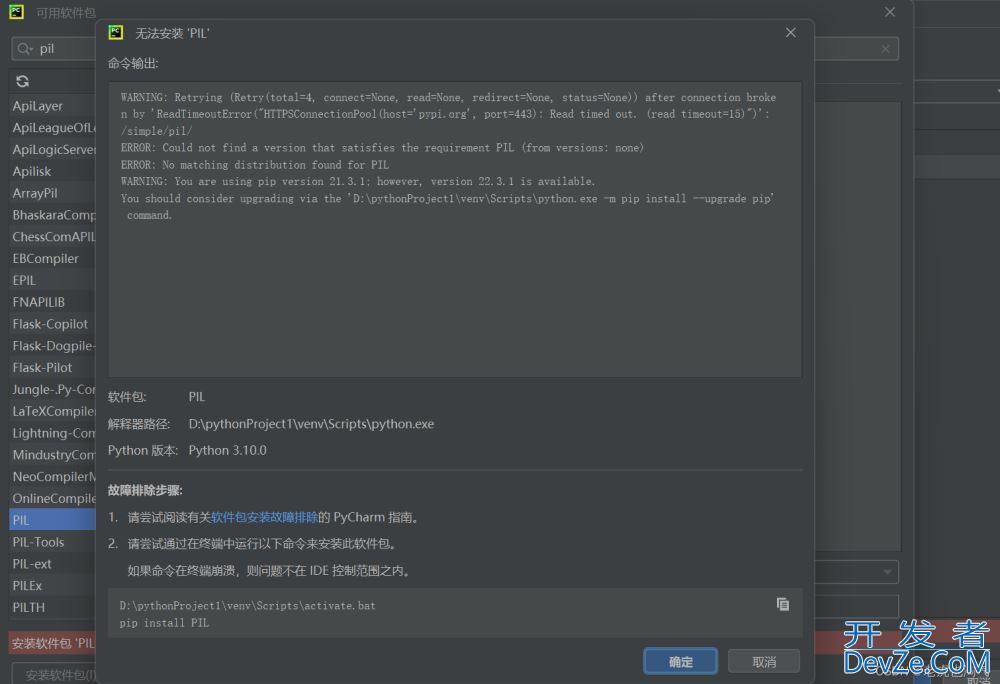Confirm with the 确定 button
The height and width of the screenshot is (684, 1000).
[x=680, y=662]
